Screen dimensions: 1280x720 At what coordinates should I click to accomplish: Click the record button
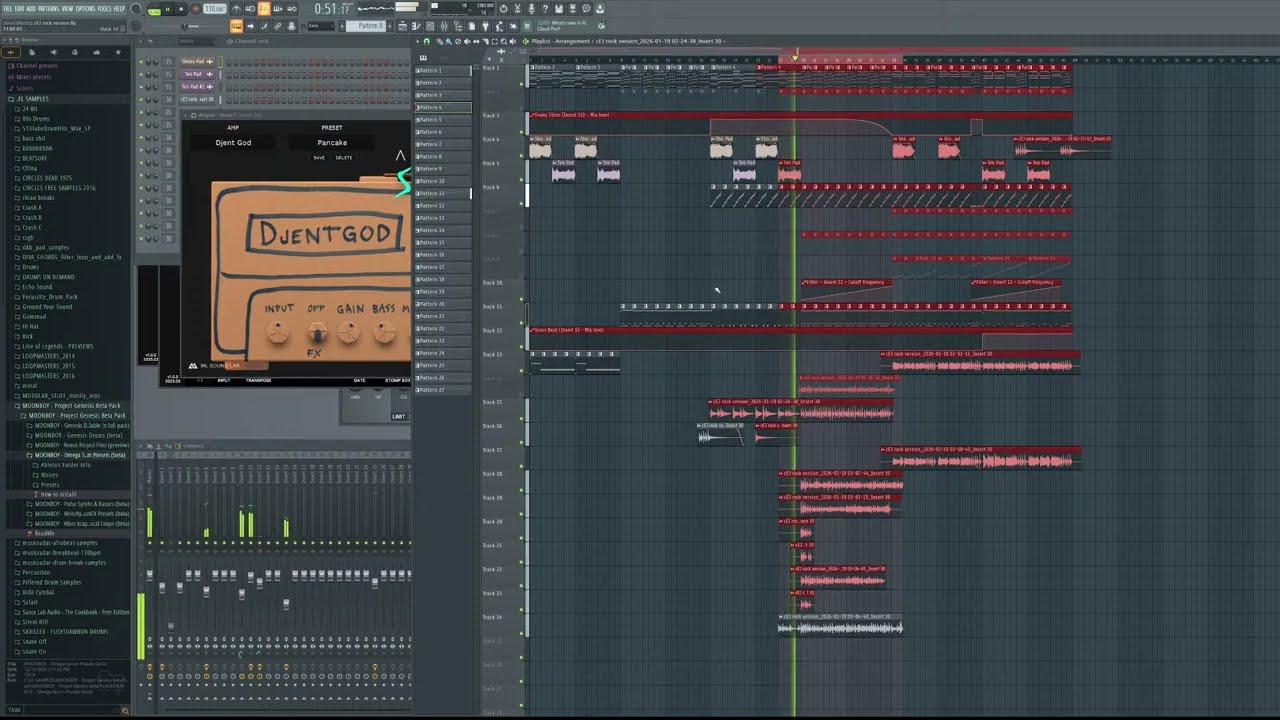pos(196,9)
